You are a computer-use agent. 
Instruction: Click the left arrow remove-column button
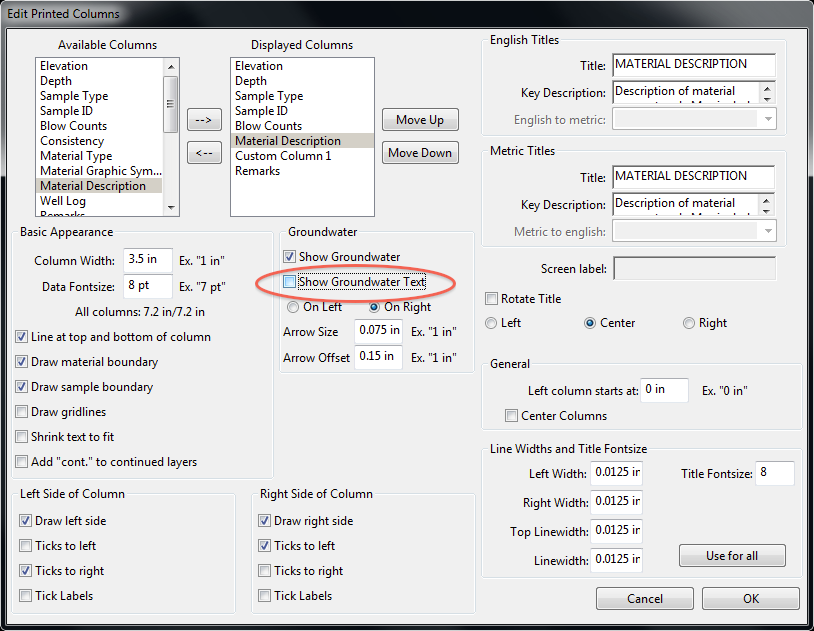(x=204, y=153)
